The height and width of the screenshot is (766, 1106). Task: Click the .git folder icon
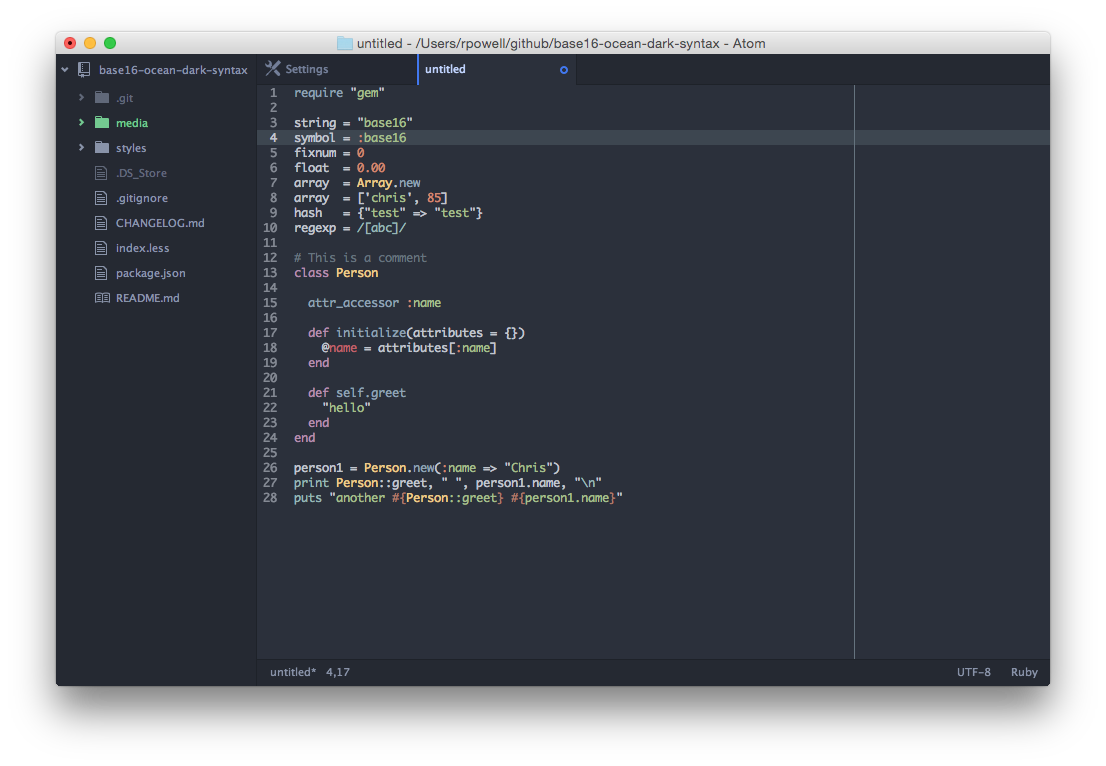tap(100, 97)
